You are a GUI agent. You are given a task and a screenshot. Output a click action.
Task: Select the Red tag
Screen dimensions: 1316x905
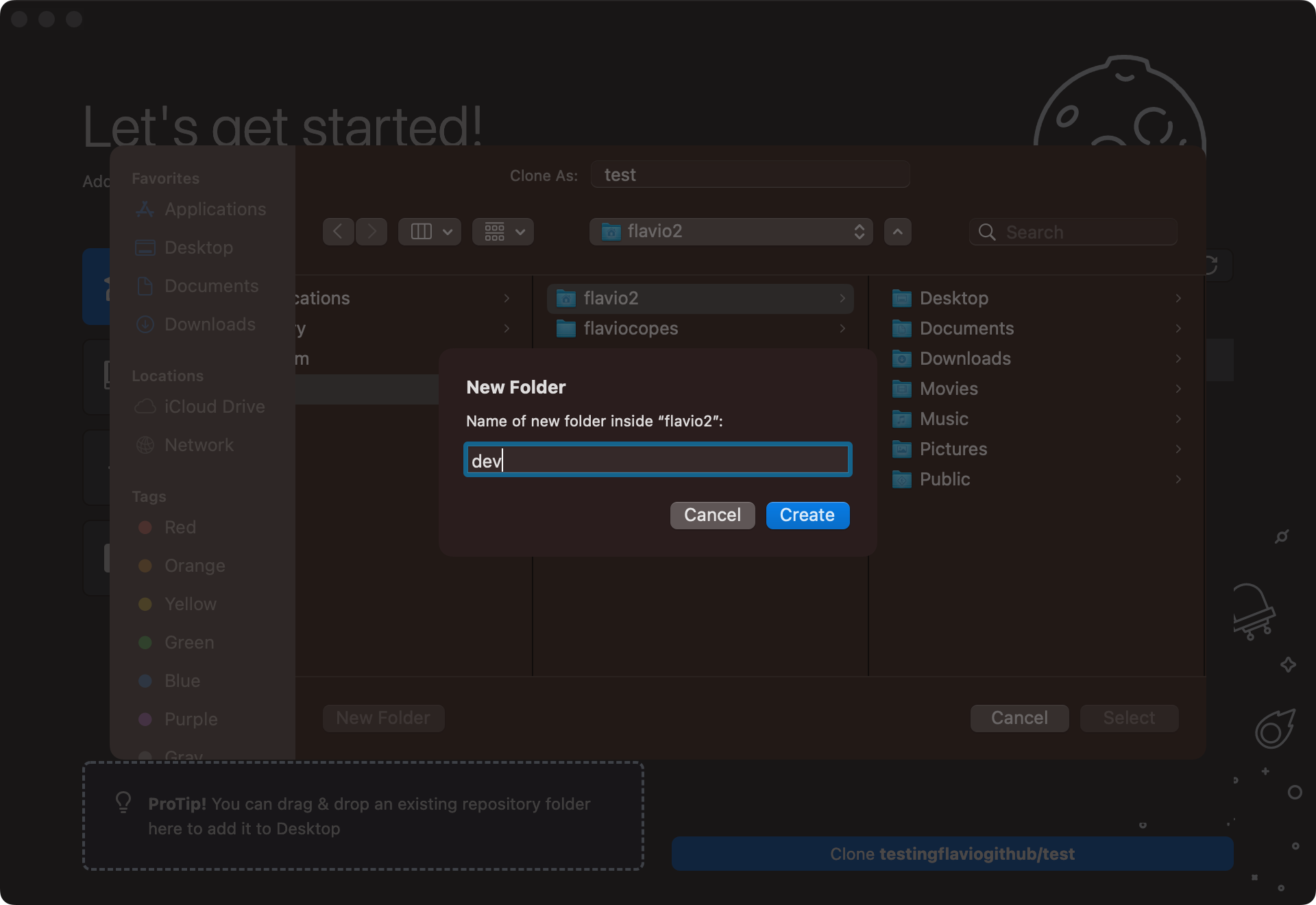[x=178, y=527]
